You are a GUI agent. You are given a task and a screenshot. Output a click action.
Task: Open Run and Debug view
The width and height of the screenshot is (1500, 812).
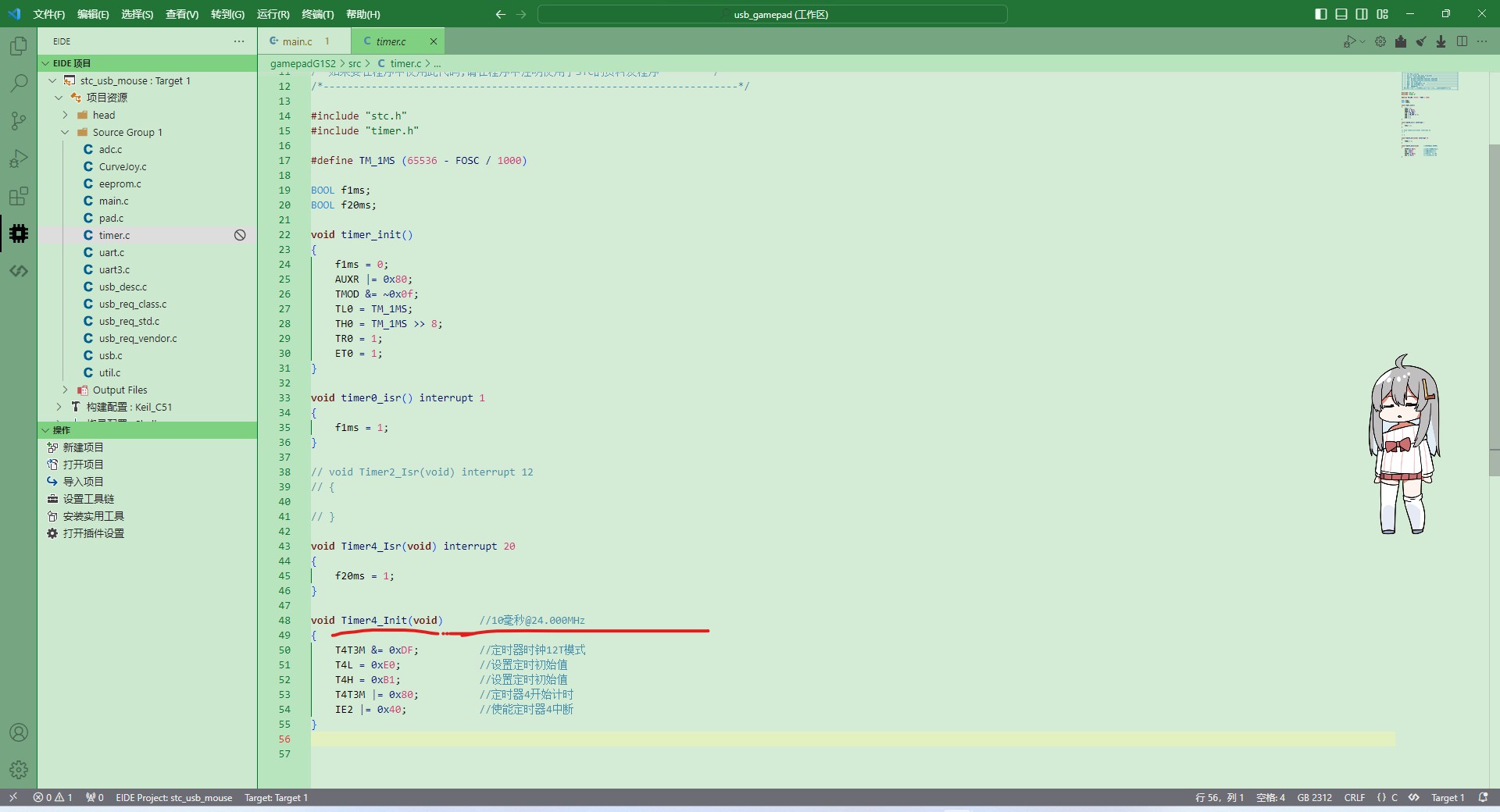19,158
